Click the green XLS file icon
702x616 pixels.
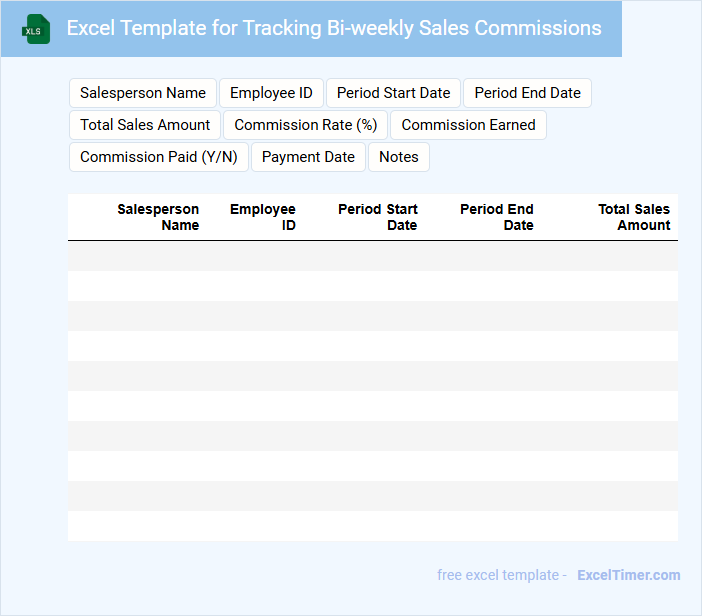click(x=36, y=29)
